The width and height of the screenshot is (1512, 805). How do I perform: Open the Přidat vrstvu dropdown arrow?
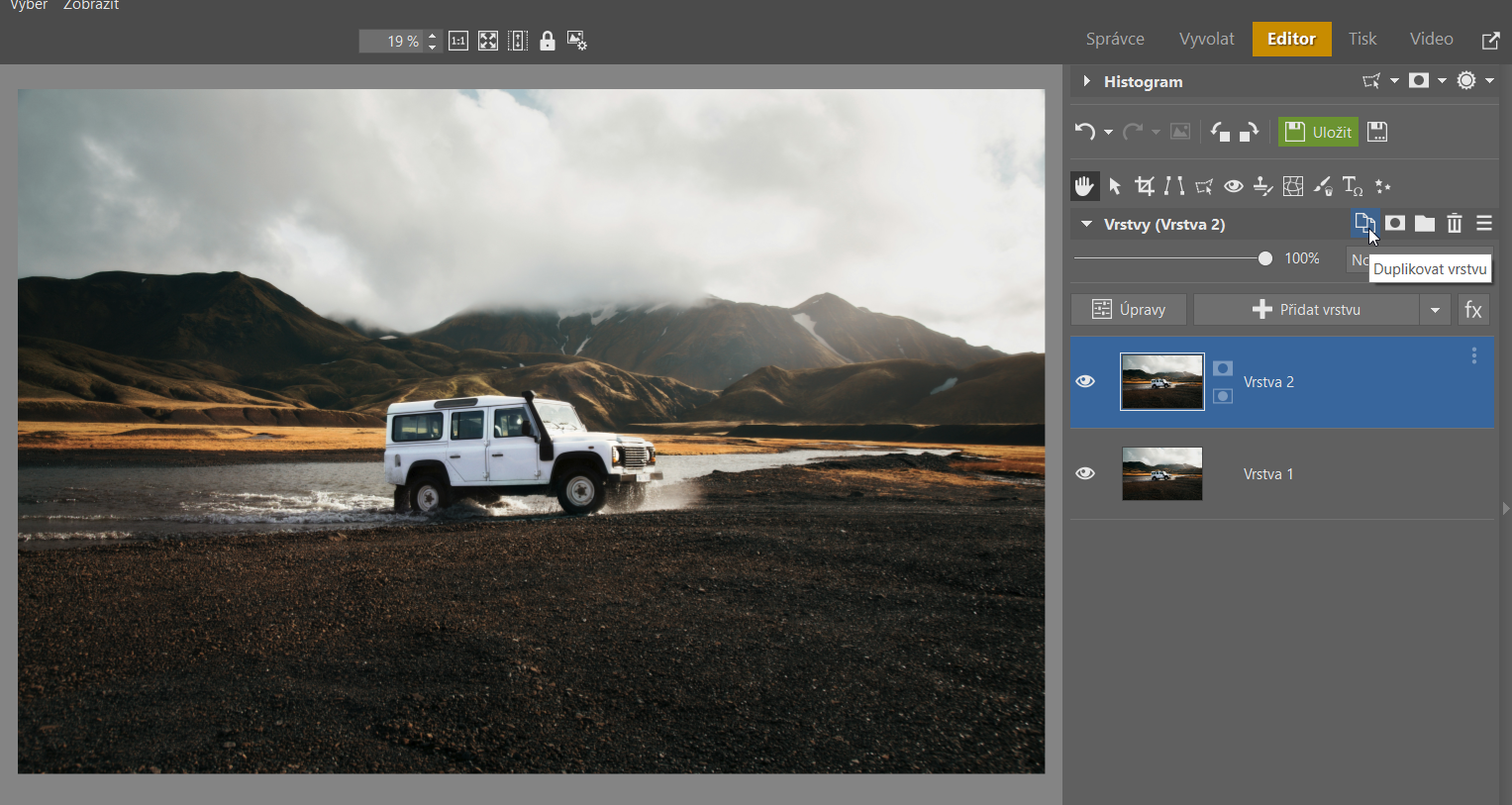click(x=1435, y=310)
